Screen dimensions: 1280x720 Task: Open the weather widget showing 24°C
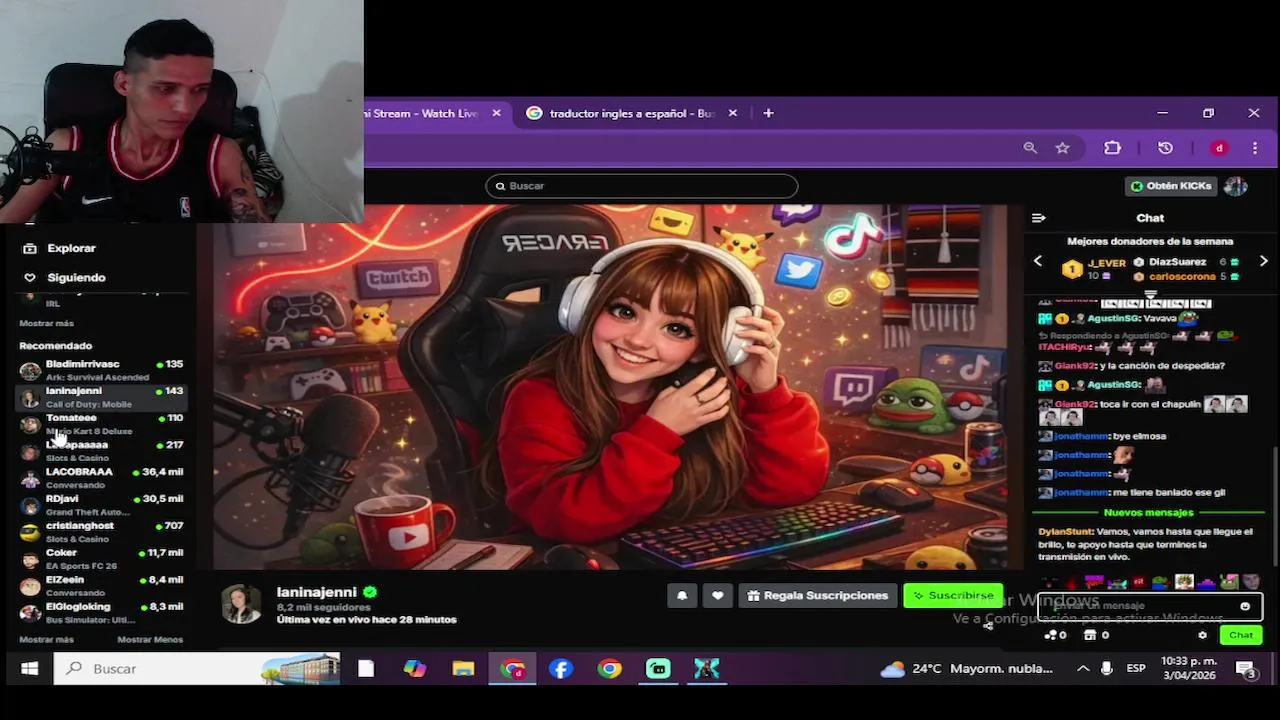(966, 668)
